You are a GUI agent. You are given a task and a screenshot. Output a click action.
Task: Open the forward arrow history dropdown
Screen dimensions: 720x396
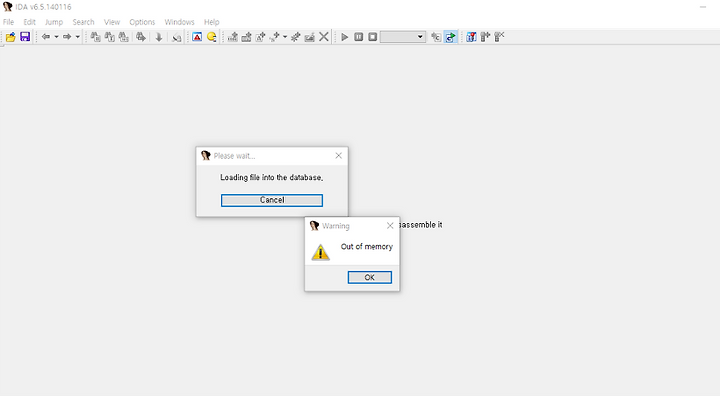click(78, 37)
